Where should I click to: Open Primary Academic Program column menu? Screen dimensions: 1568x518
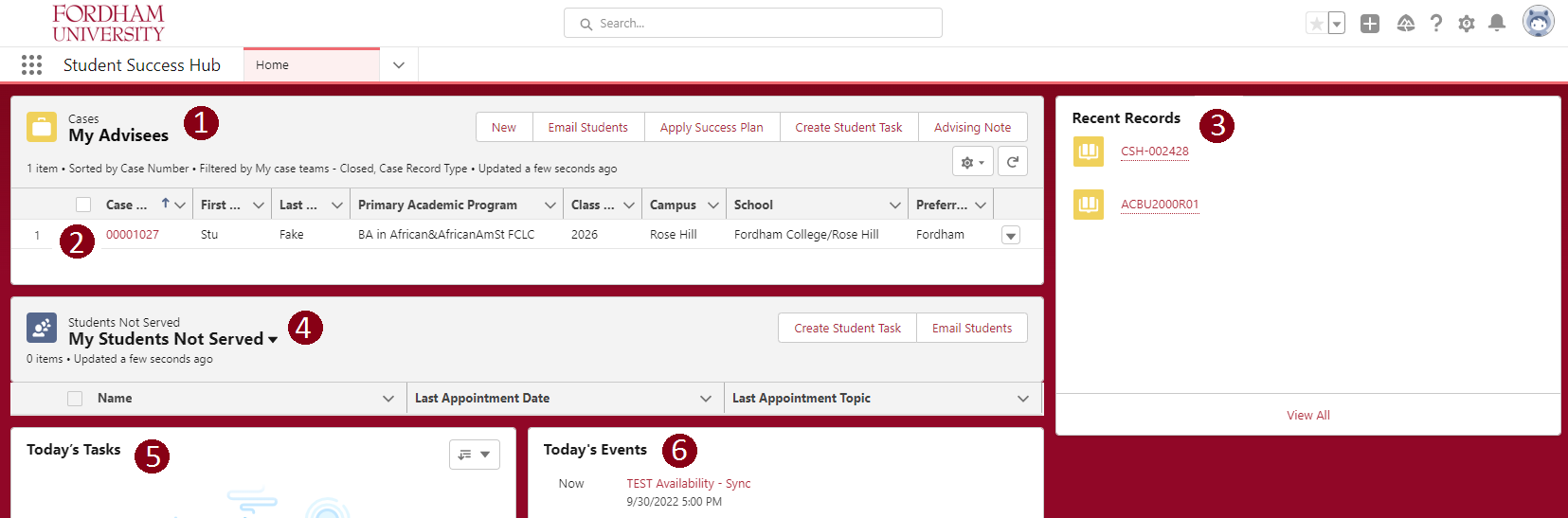click(550, 205)
